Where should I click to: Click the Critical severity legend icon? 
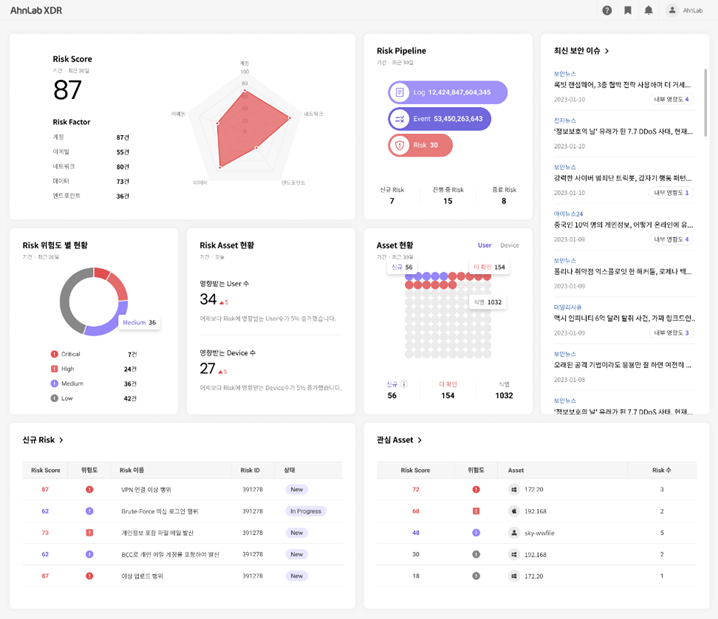pos(54,354)
